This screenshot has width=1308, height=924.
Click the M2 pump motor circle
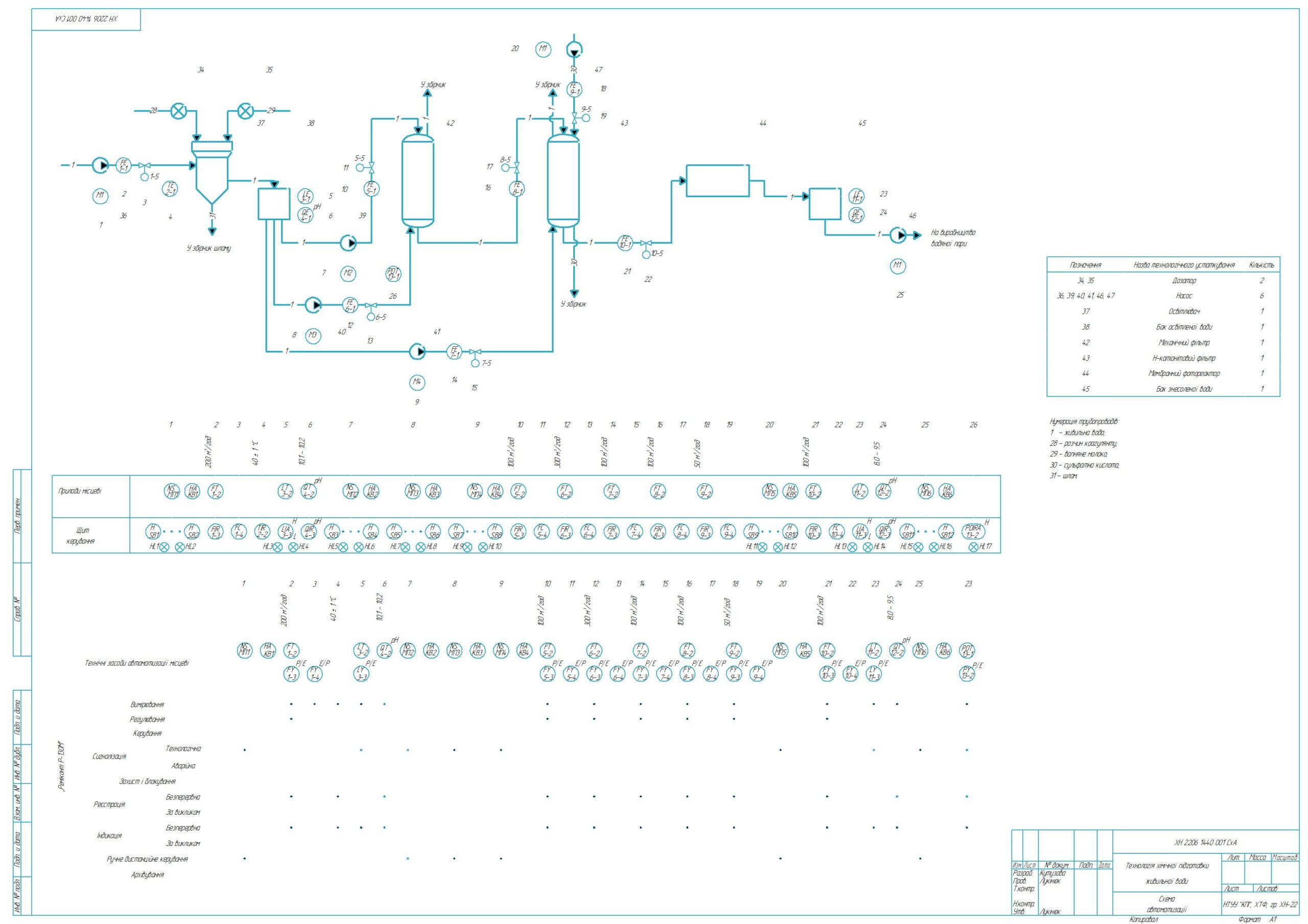coord(348,273)
